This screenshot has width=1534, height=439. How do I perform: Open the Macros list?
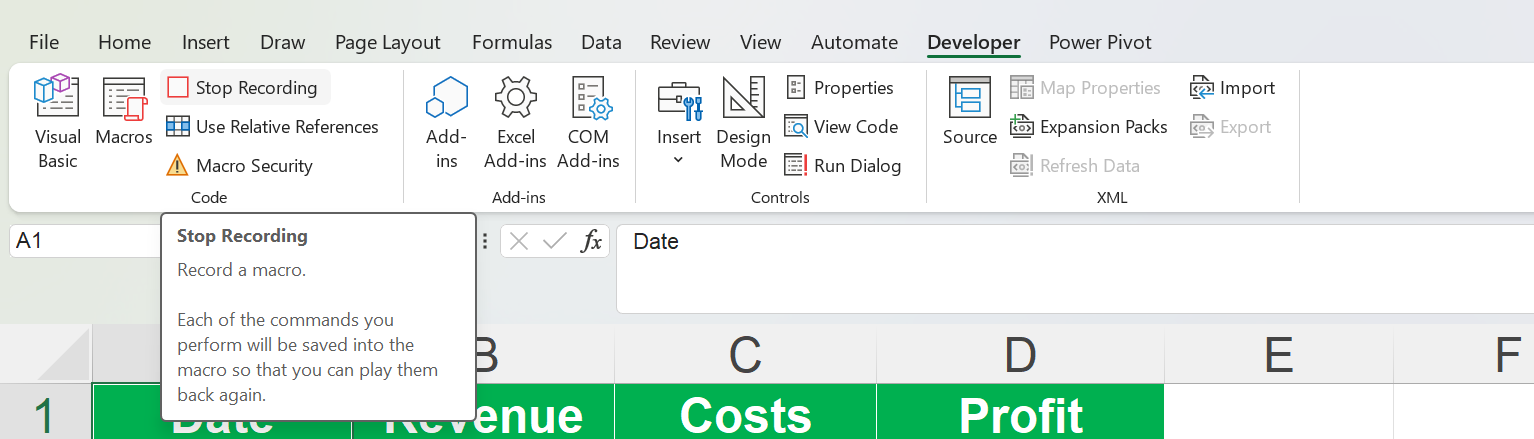(x=124, y=111)
